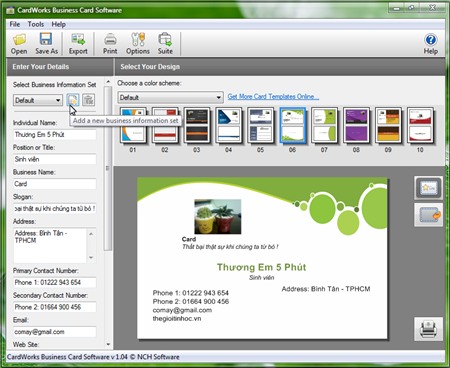This screenshot has width=450, height=368.
Task: Click the Address text area
Action: (x=50, y=245)
